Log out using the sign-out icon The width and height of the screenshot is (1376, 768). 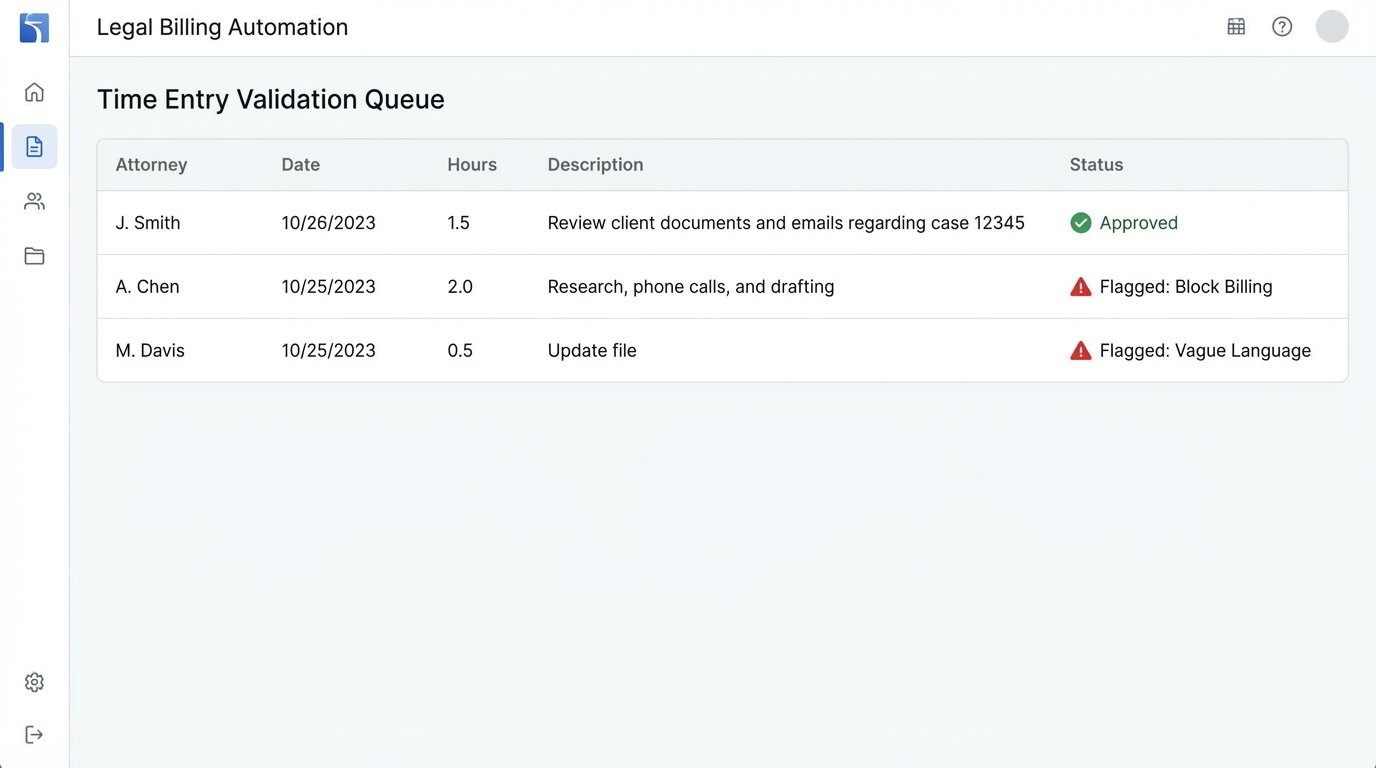[33, 733]
